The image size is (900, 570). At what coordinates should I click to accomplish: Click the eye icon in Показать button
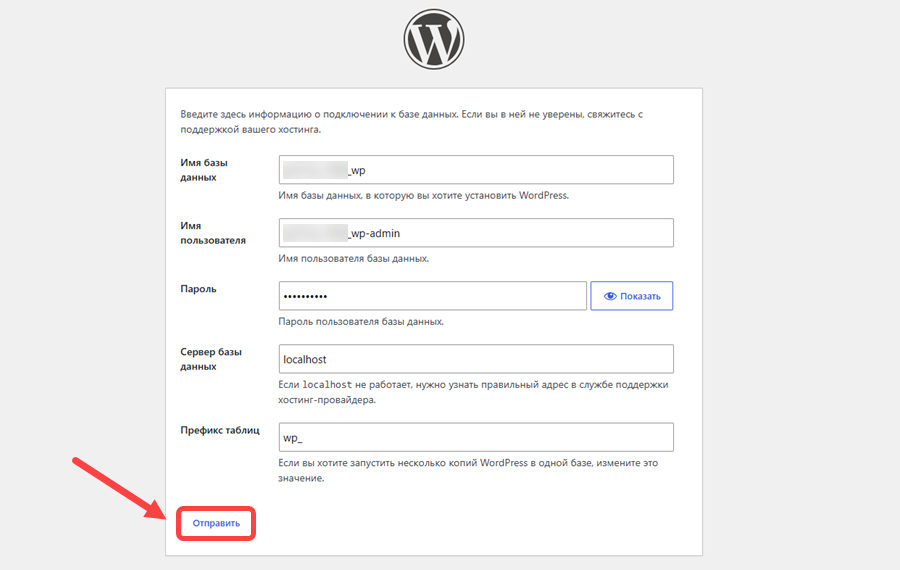(610, 296)
